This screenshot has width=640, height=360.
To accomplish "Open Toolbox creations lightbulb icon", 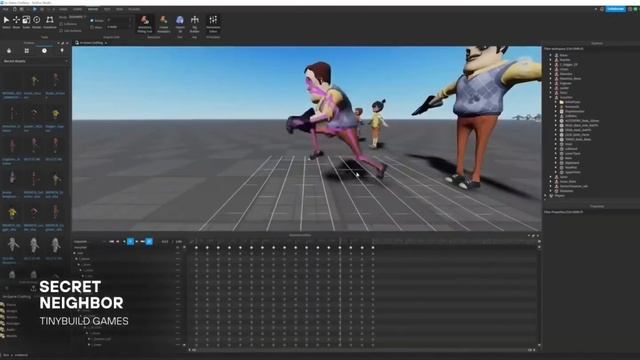I will pos(62,51).
